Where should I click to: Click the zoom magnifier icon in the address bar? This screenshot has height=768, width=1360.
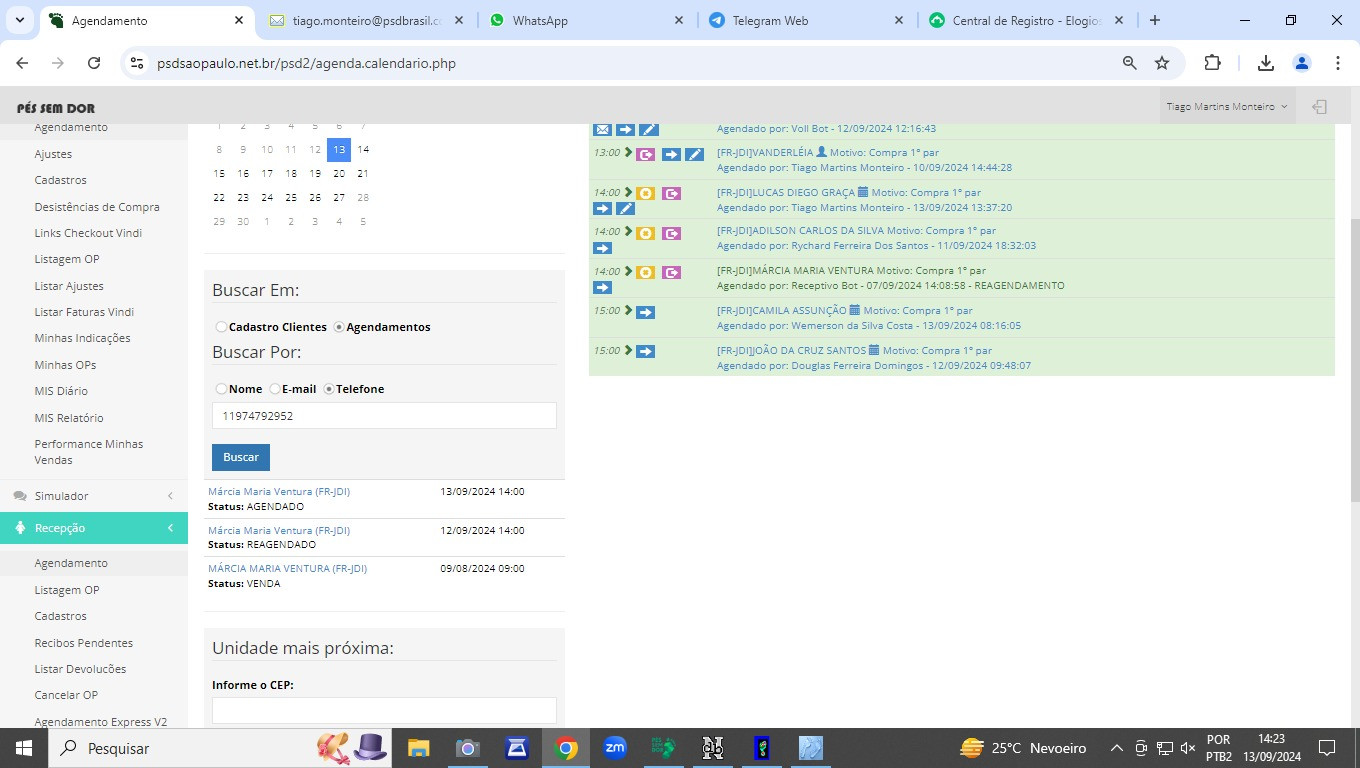pyautogui.click(x=1130, y=63)
